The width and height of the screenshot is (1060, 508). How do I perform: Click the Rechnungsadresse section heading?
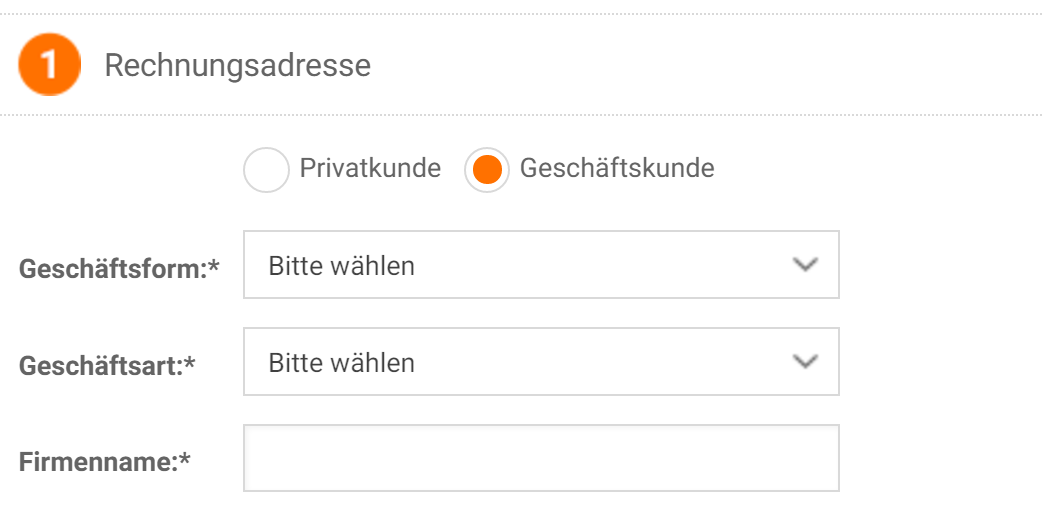tap(237, 66)
